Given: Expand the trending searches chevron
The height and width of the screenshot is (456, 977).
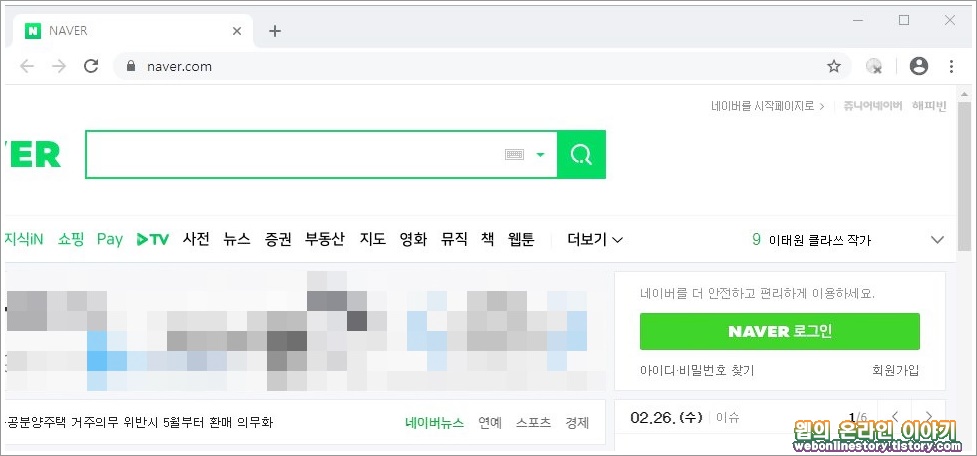Looking at the screenshot, I should tap(937, 240).
